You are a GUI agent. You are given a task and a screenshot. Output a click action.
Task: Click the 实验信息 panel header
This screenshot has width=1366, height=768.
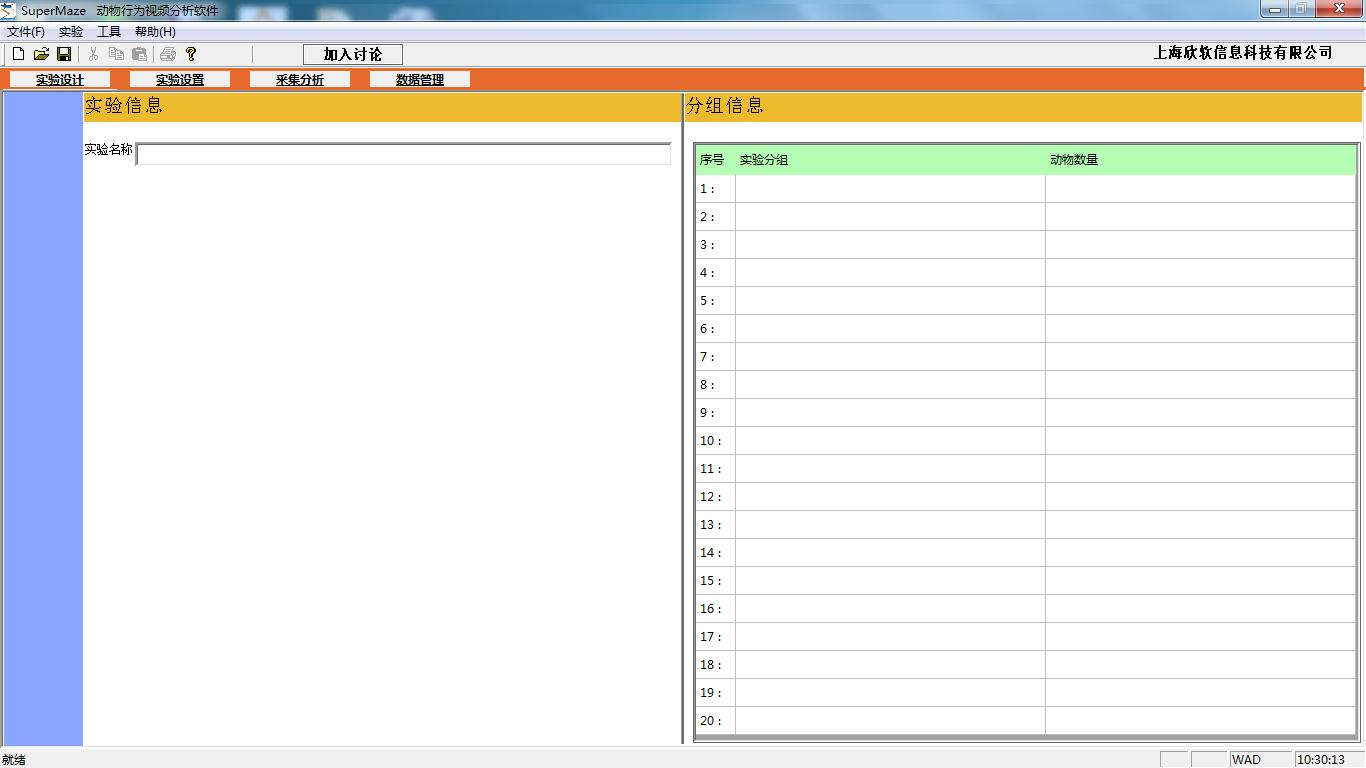click(382, 106)
